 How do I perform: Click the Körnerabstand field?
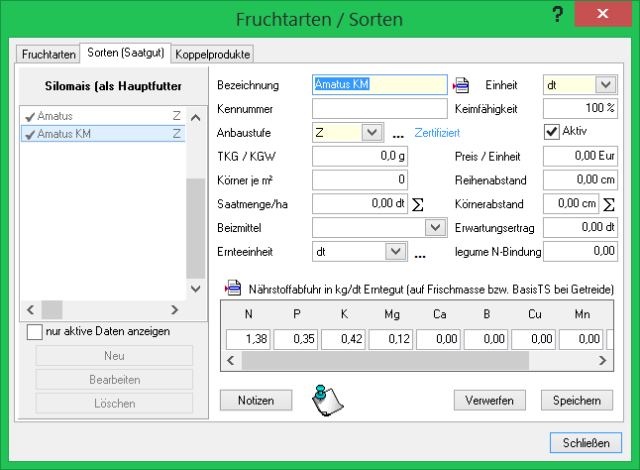click(571, 204)
